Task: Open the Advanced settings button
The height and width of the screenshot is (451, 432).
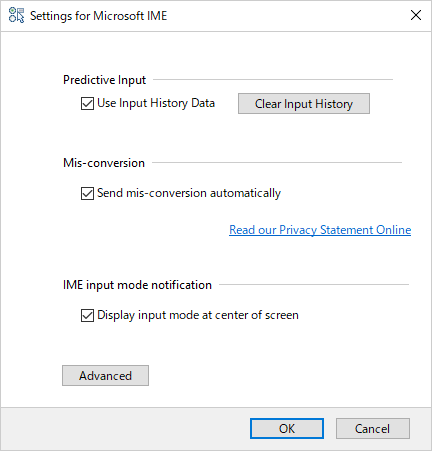Action: coord(105,376)
